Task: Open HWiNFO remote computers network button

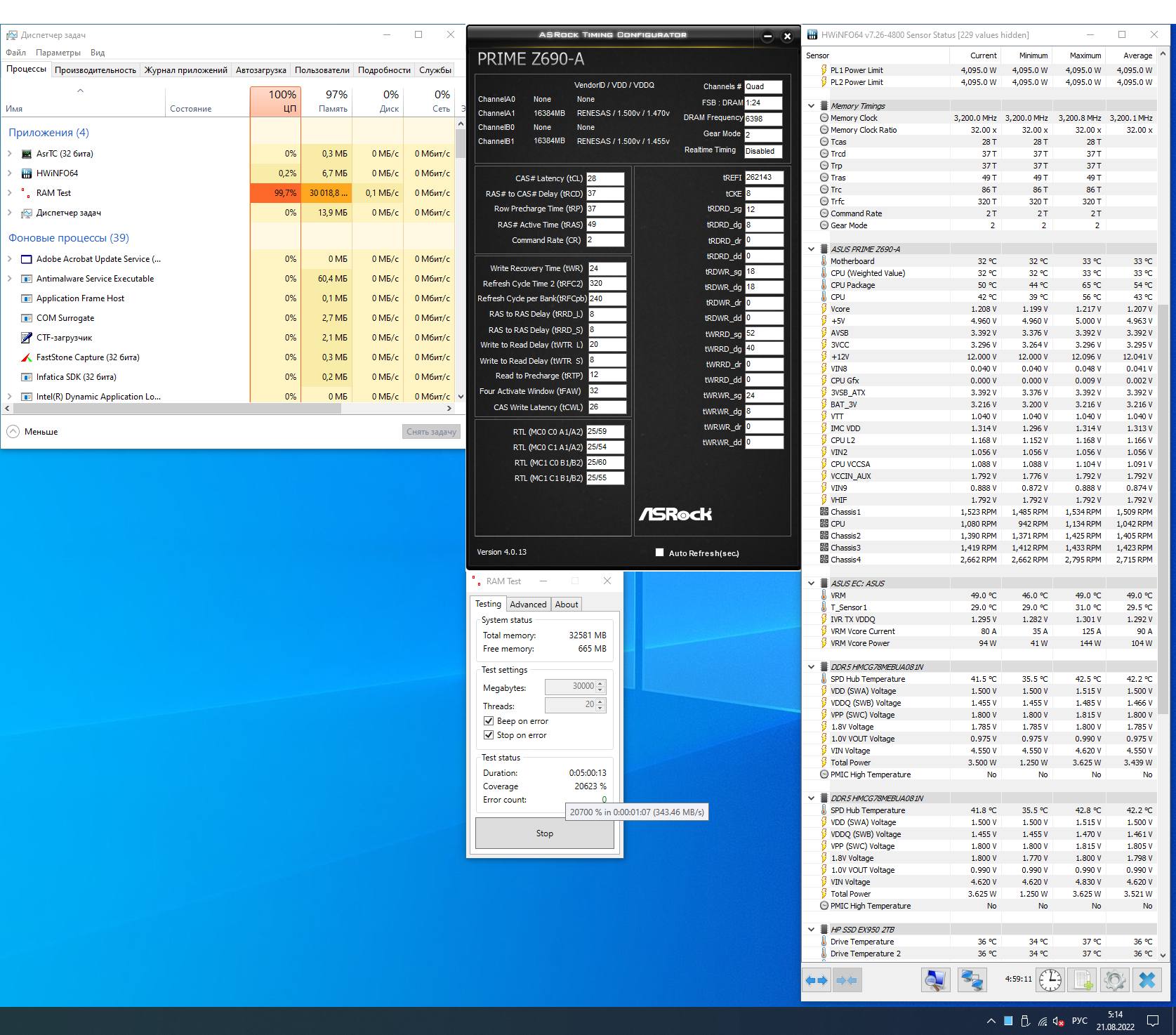Action: (x=972, y=980)
